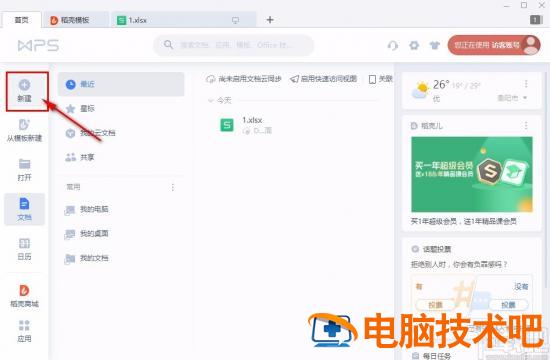Click 买1年超级会员 caption link
Viewport: 550px width, 360px height.
coord(463,221)
